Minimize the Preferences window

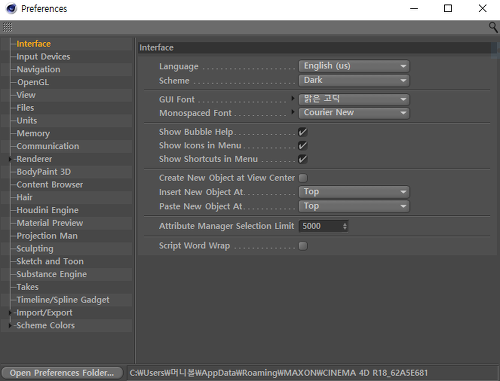(x=414, y=9)
